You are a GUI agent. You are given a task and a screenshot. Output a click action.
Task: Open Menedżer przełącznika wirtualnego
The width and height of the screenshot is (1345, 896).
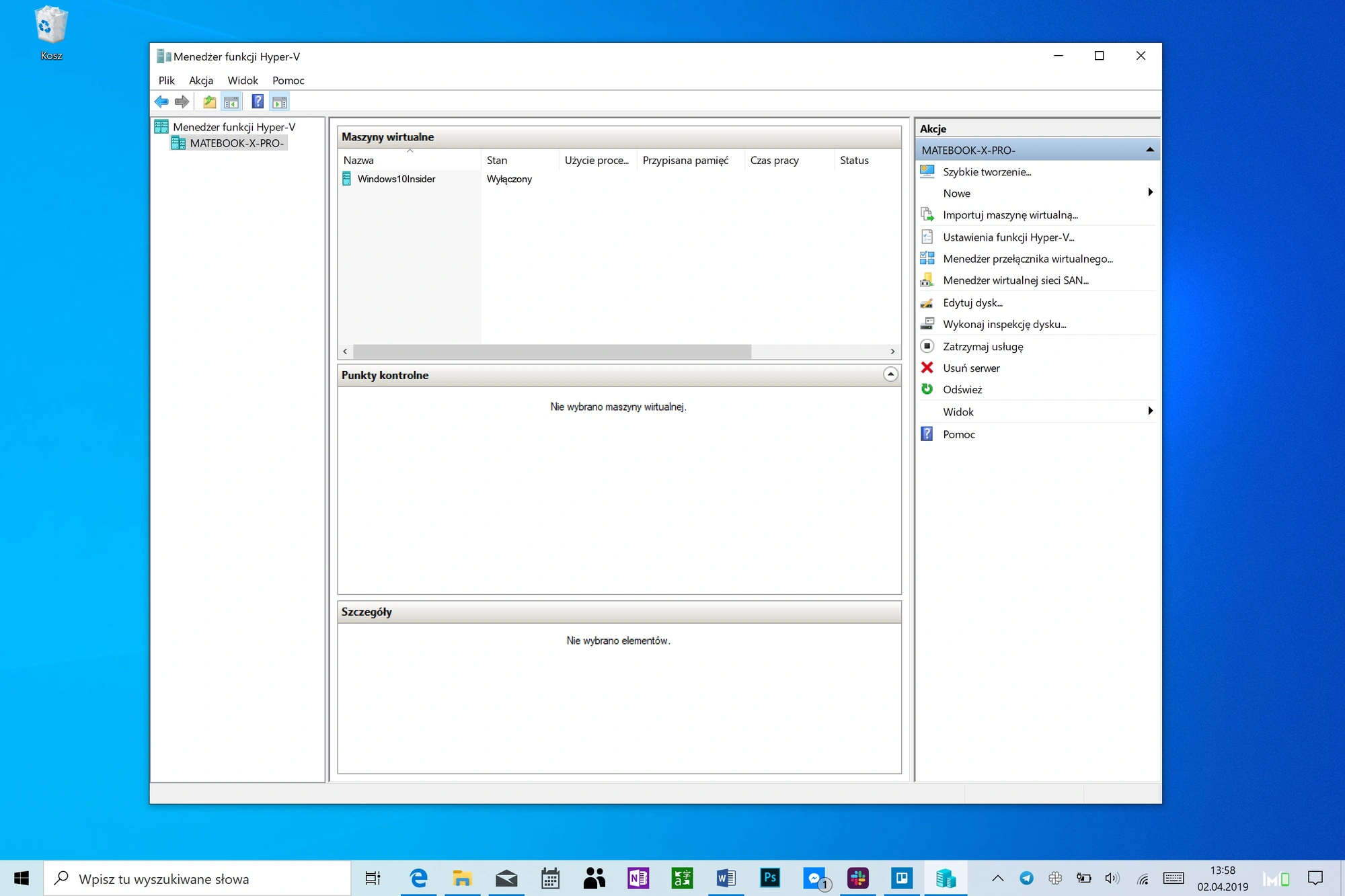(x=1028, y=258)
